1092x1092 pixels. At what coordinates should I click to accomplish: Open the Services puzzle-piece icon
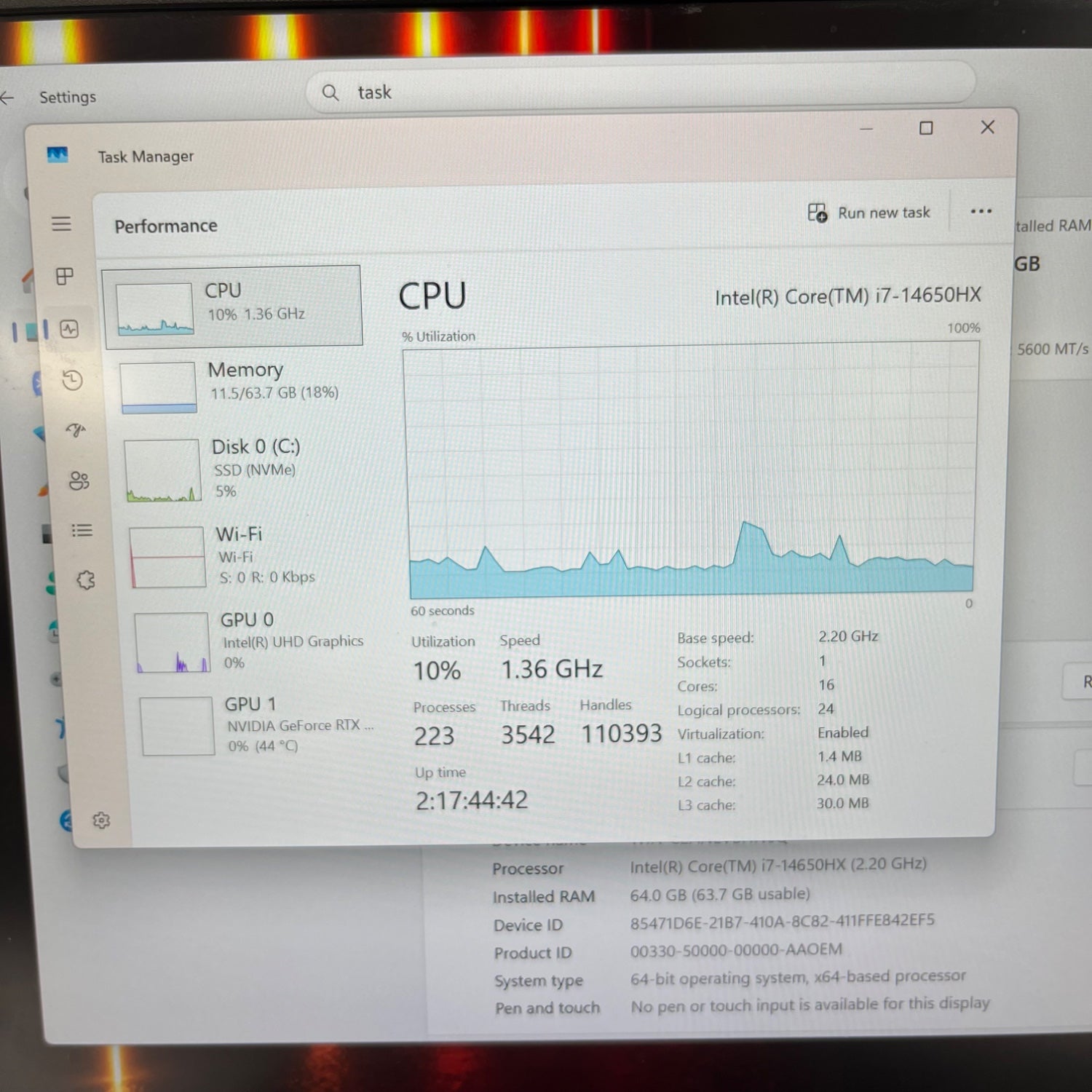click(86, 580)
